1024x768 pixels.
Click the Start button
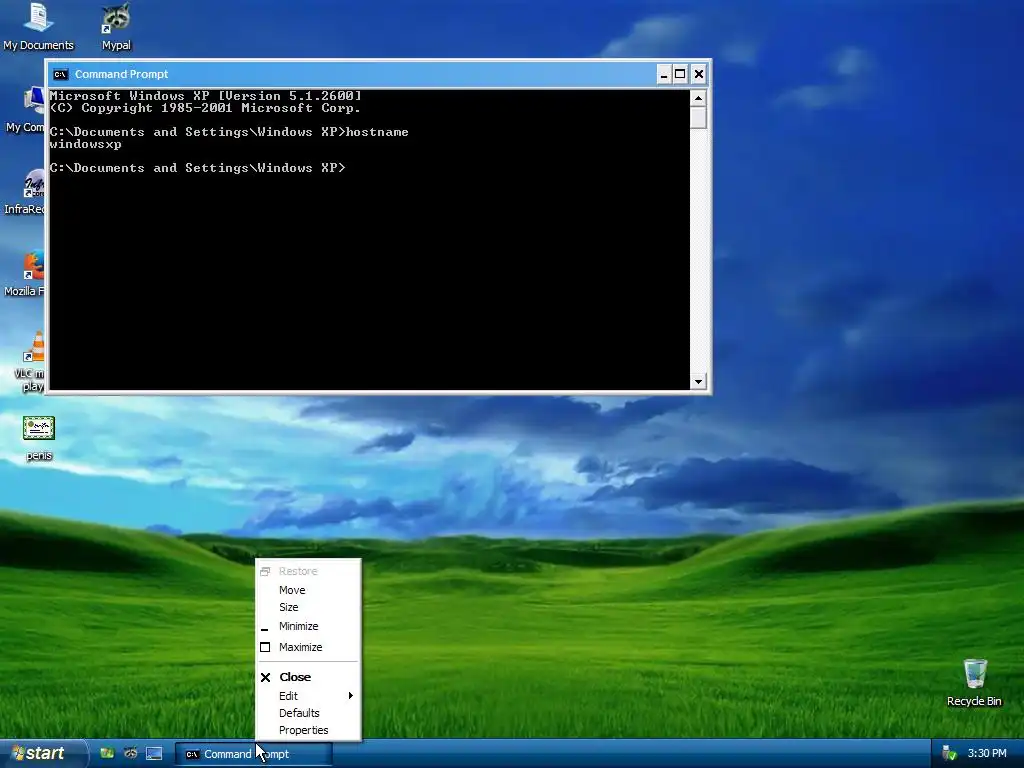[43, 754]
